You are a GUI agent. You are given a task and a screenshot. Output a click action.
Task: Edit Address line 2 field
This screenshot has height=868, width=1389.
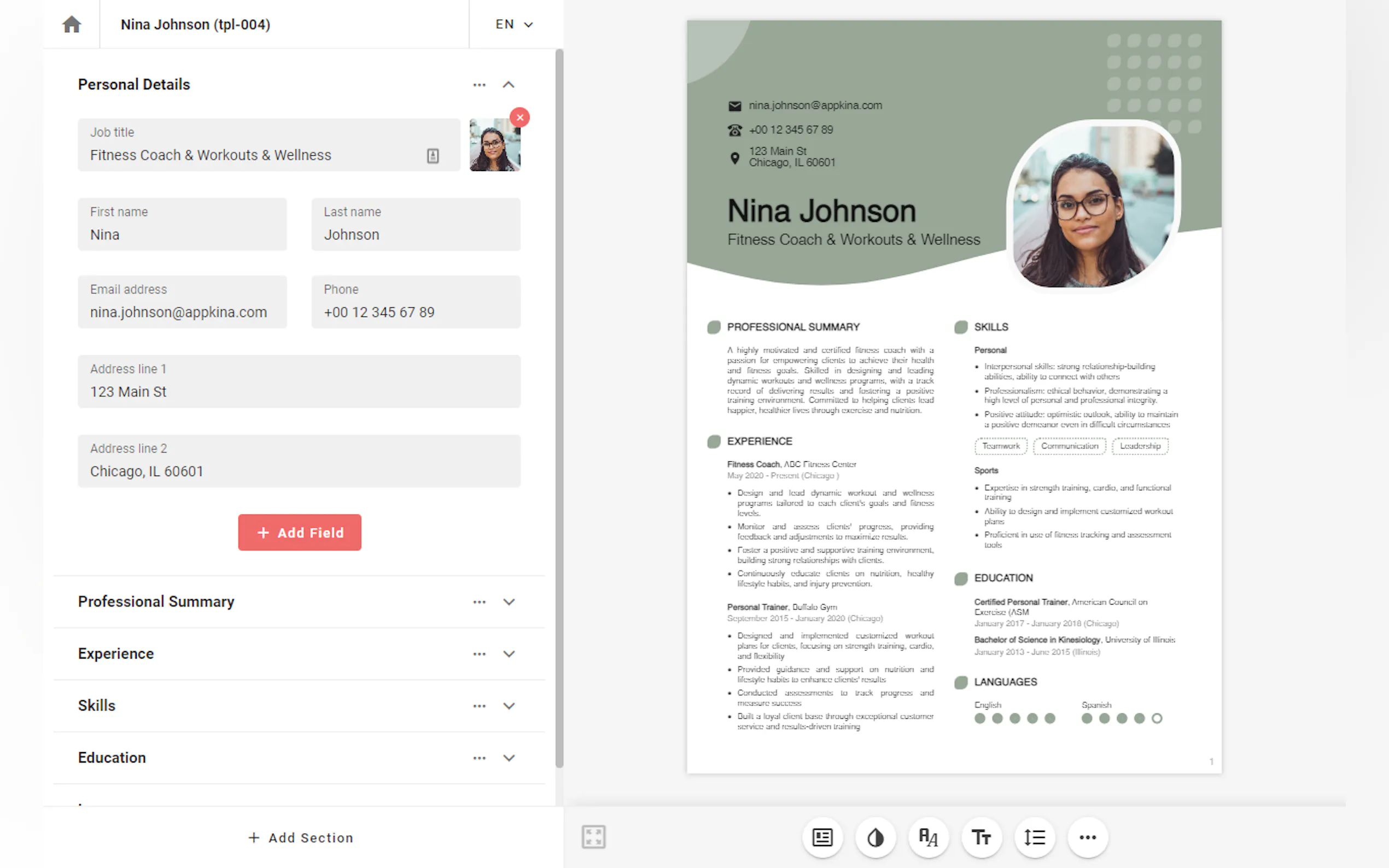[299, 461]
